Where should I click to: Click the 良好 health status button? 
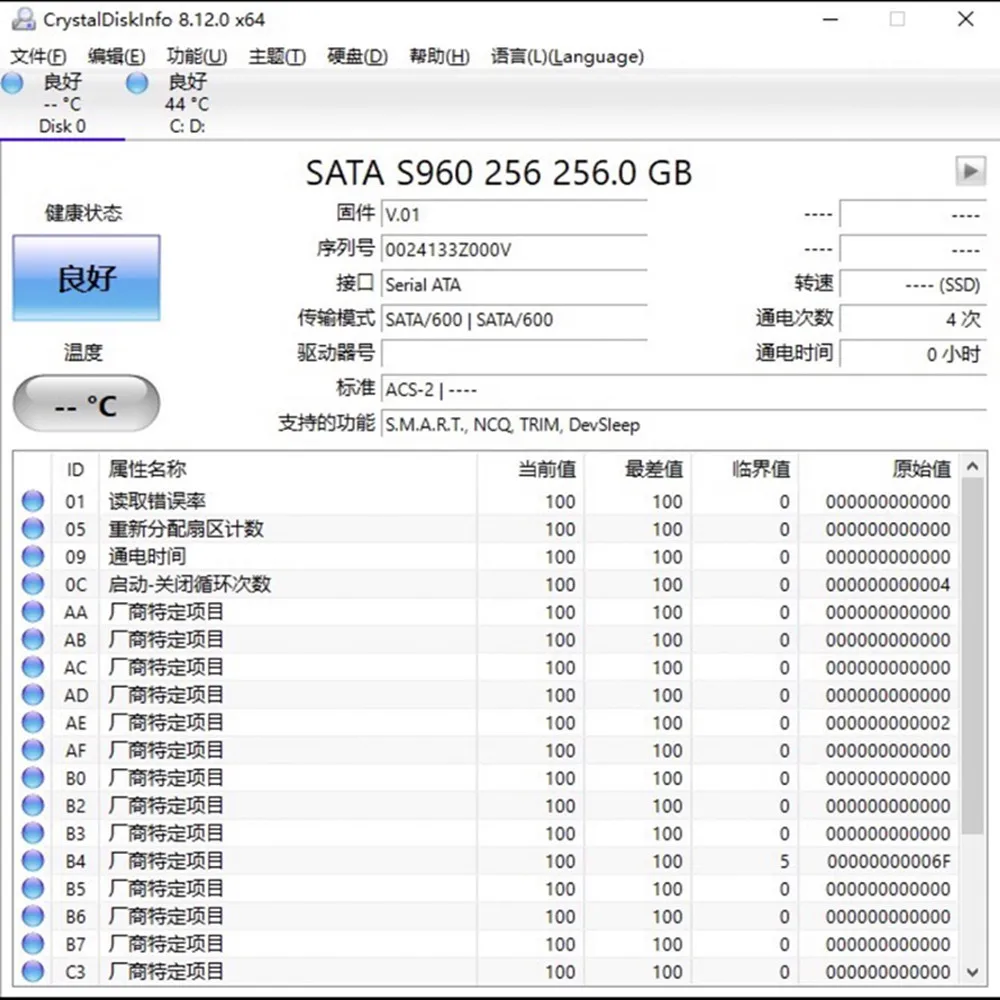pos(86,278)
